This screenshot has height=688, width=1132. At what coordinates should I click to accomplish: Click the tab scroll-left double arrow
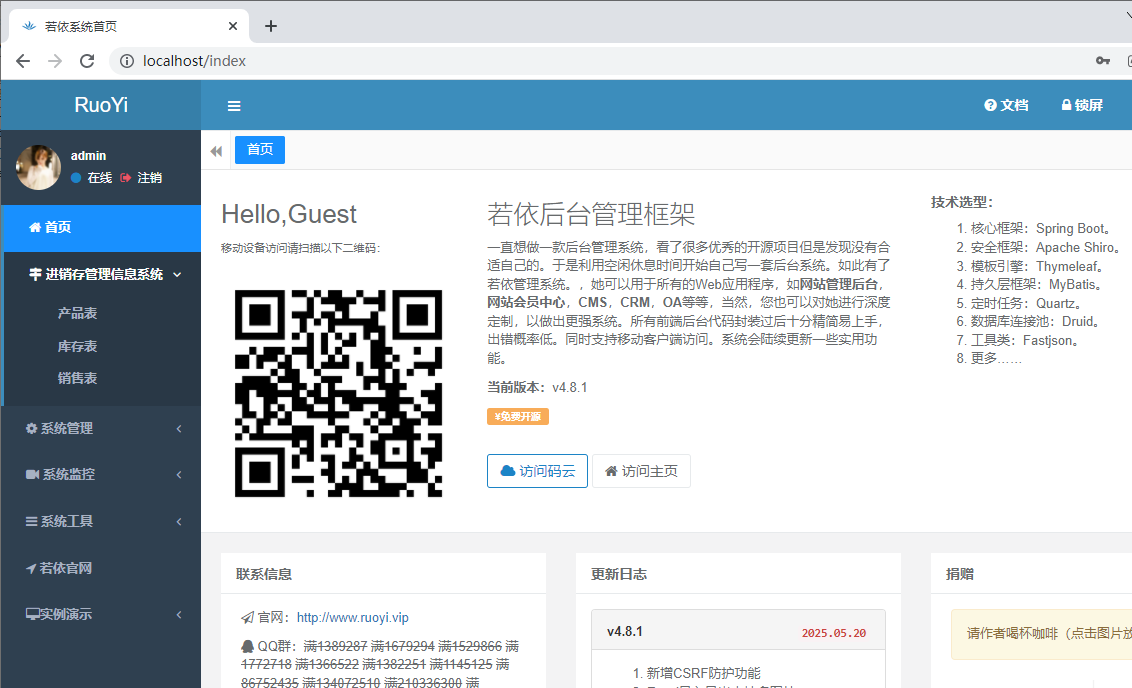[x=216, y=150]
